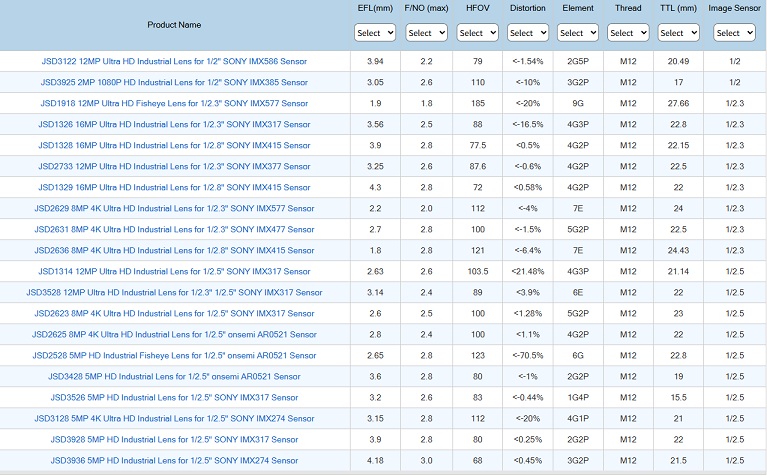The height and width of the screenshot is (476, 767).
Task: Click the element value 9G
Action: [x=578, y=104]
